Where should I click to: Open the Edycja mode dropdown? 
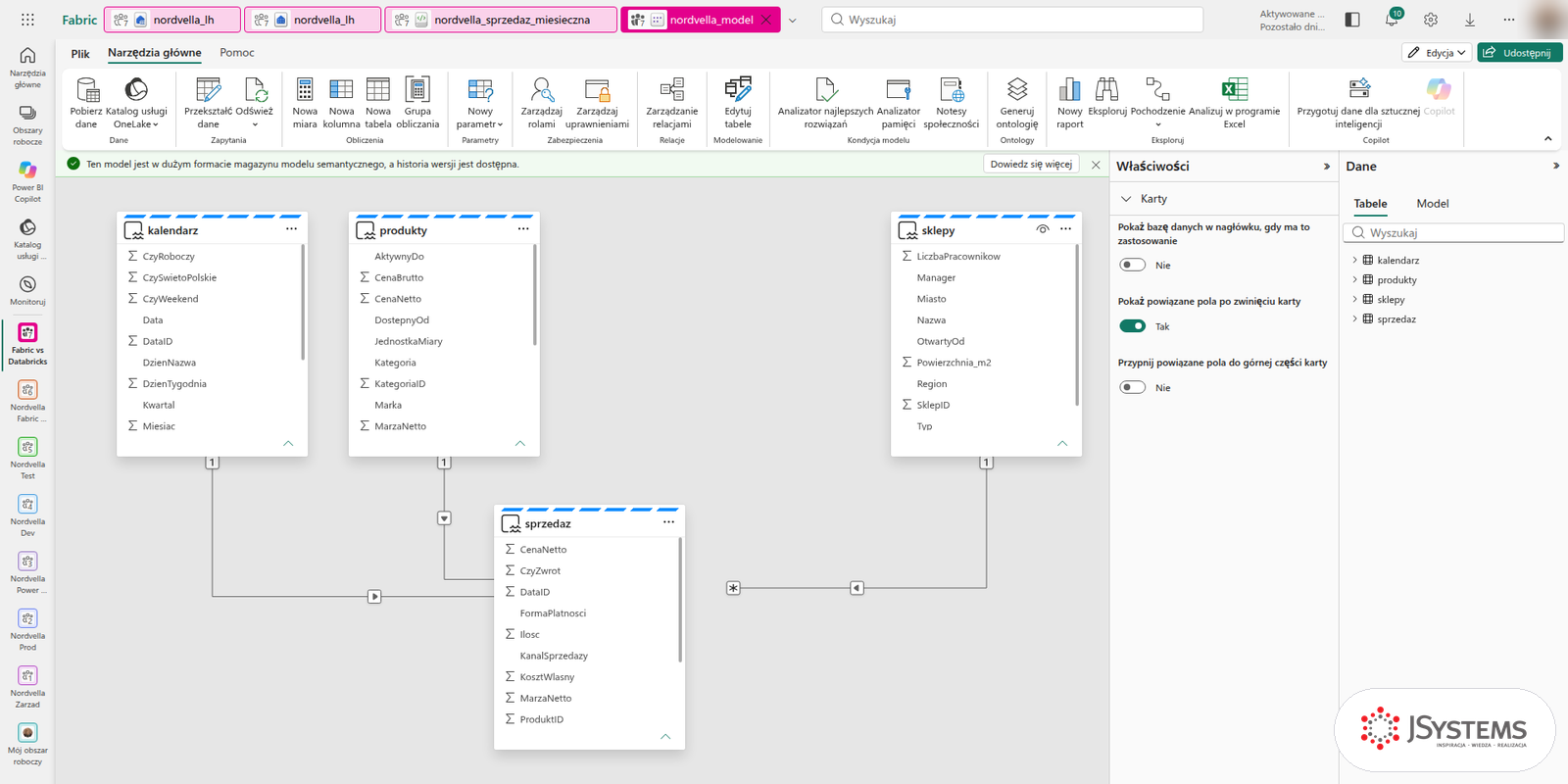[x=1437, y=53]
